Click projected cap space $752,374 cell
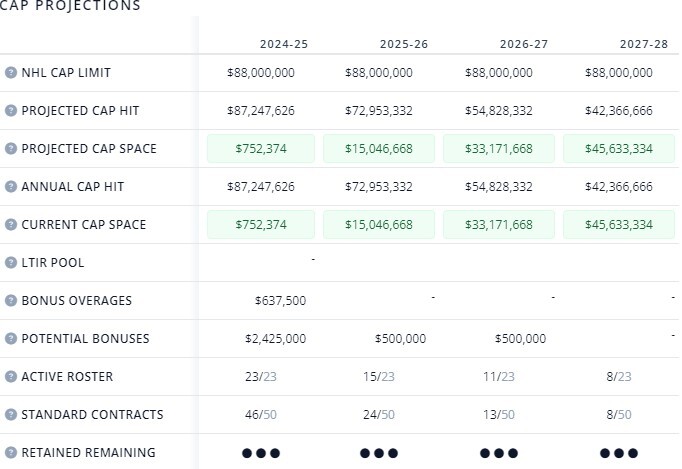This screenshot has height=469, width=682. (261, 148)
